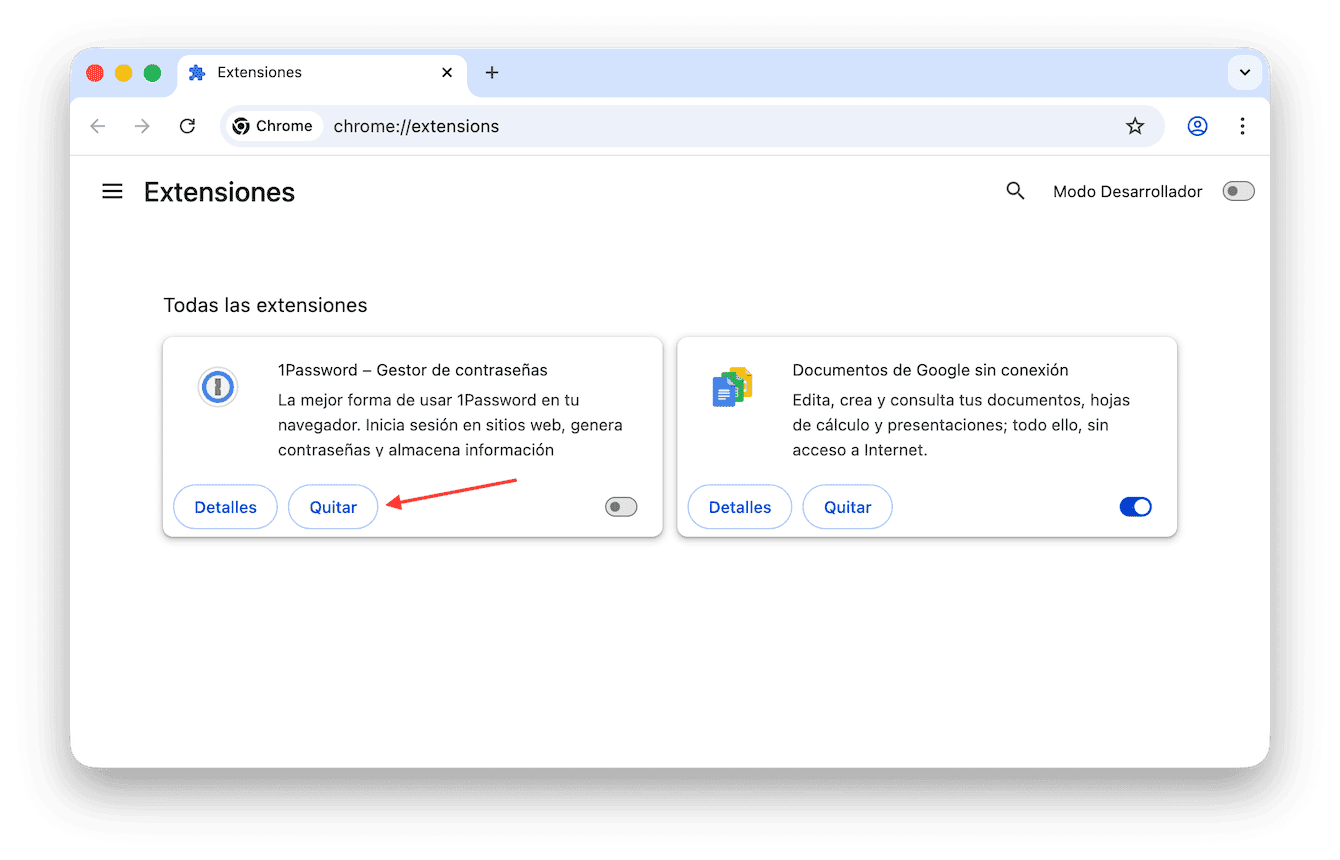Click Detalles on the 1Password extension
Screen dimensions: 1340x860
pyautogui.click(x=225, y=507)
